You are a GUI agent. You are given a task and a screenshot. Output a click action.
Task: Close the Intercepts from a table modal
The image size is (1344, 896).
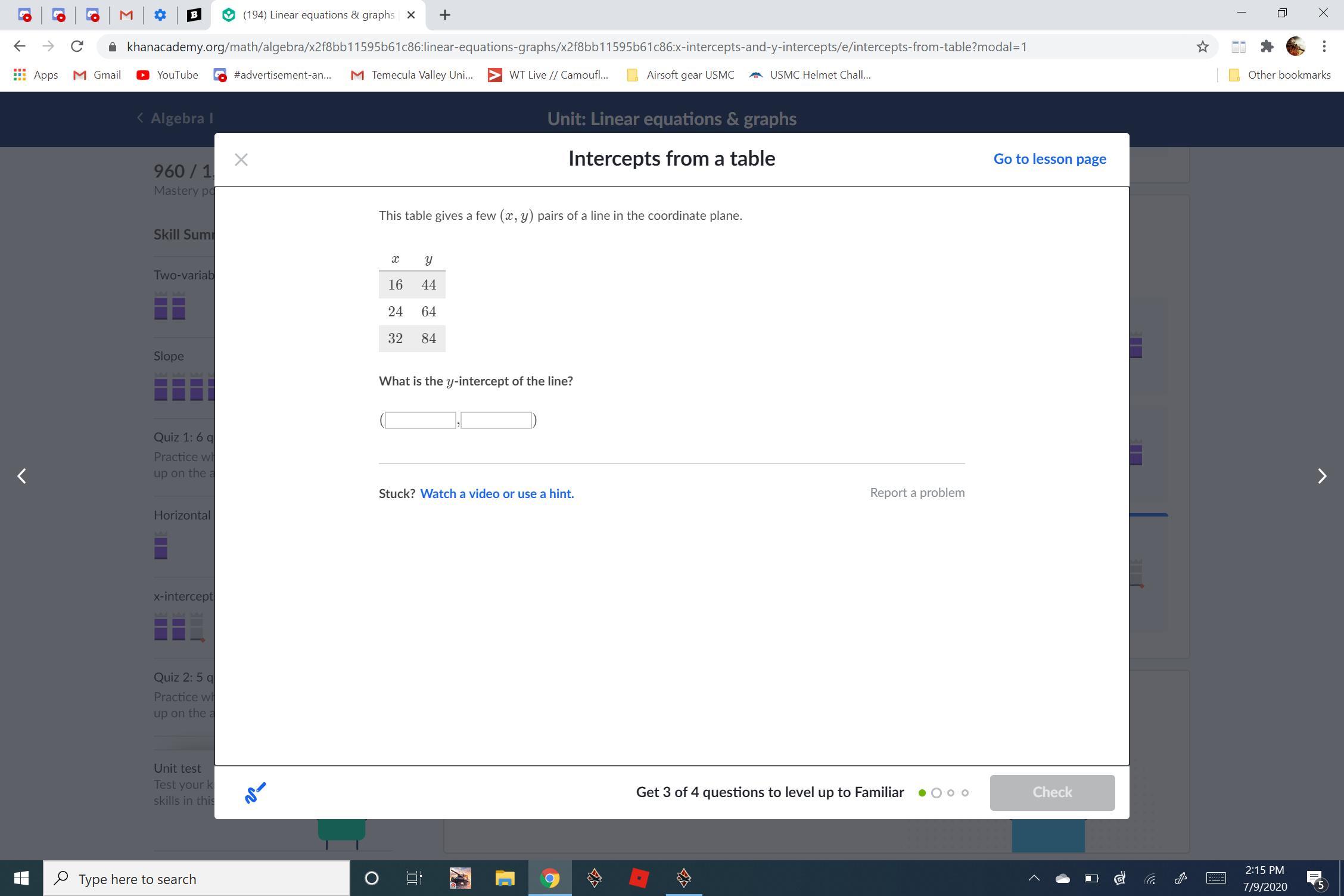241,160
